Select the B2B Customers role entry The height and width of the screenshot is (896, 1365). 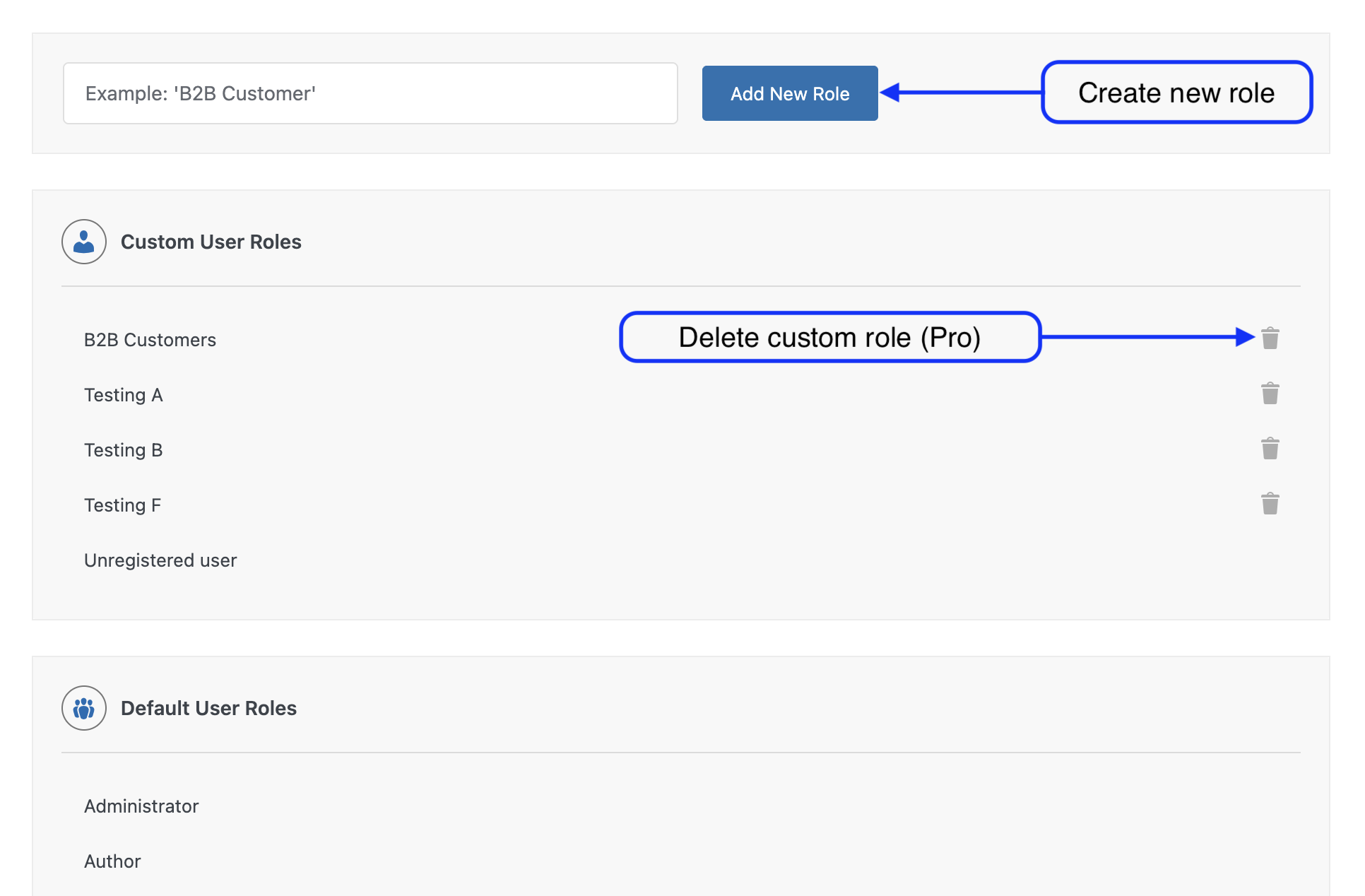(150, 340)
